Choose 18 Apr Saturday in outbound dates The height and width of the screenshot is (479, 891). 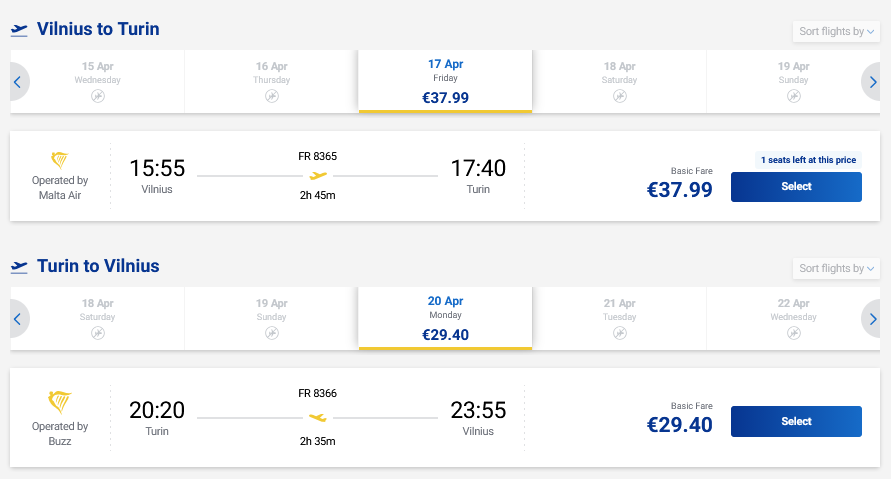[x=619, y=81]
